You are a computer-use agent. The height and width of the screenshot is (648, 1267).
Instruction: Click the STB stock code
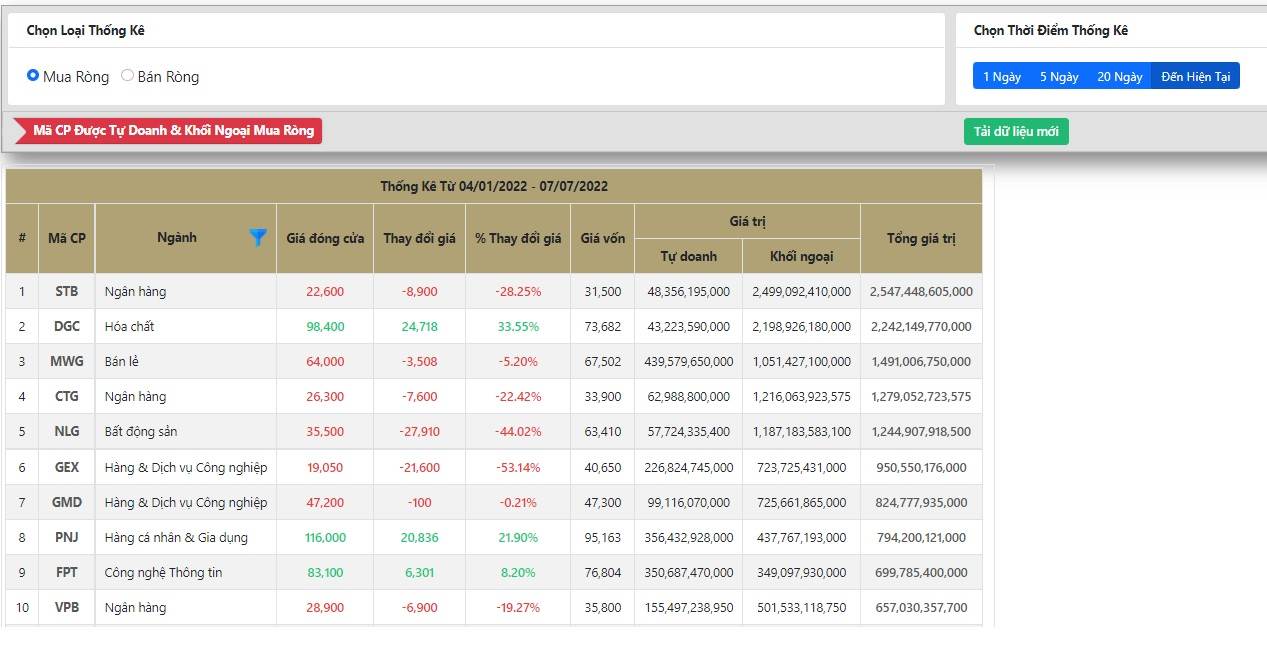coord(67,292)
